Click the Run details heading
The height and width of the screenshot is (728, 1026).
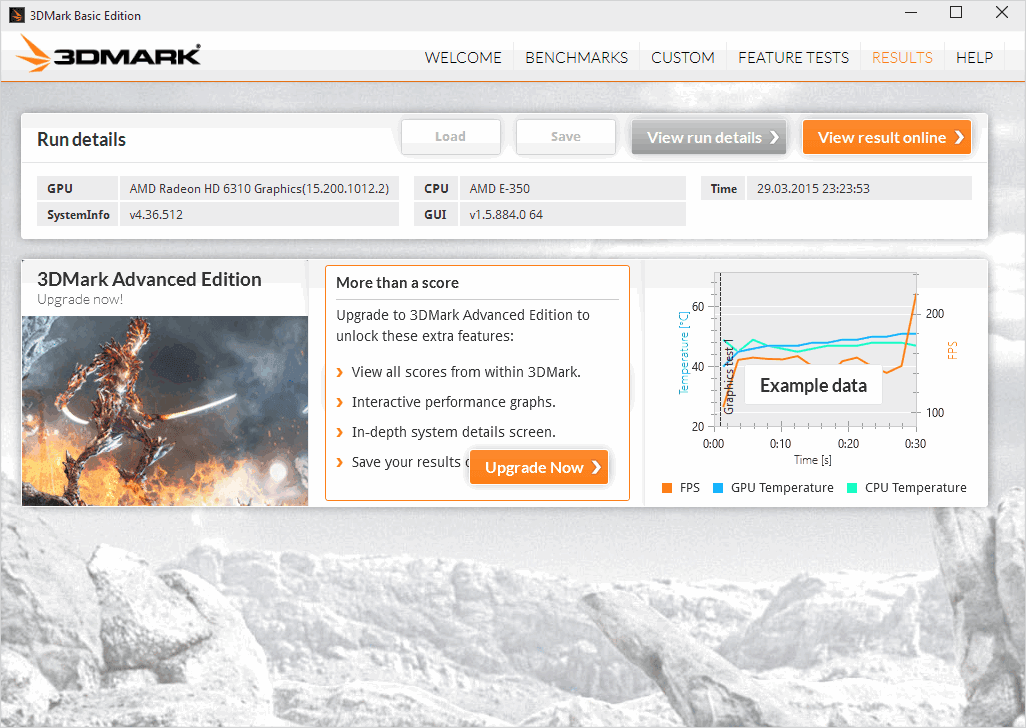(x=81, y=139)
